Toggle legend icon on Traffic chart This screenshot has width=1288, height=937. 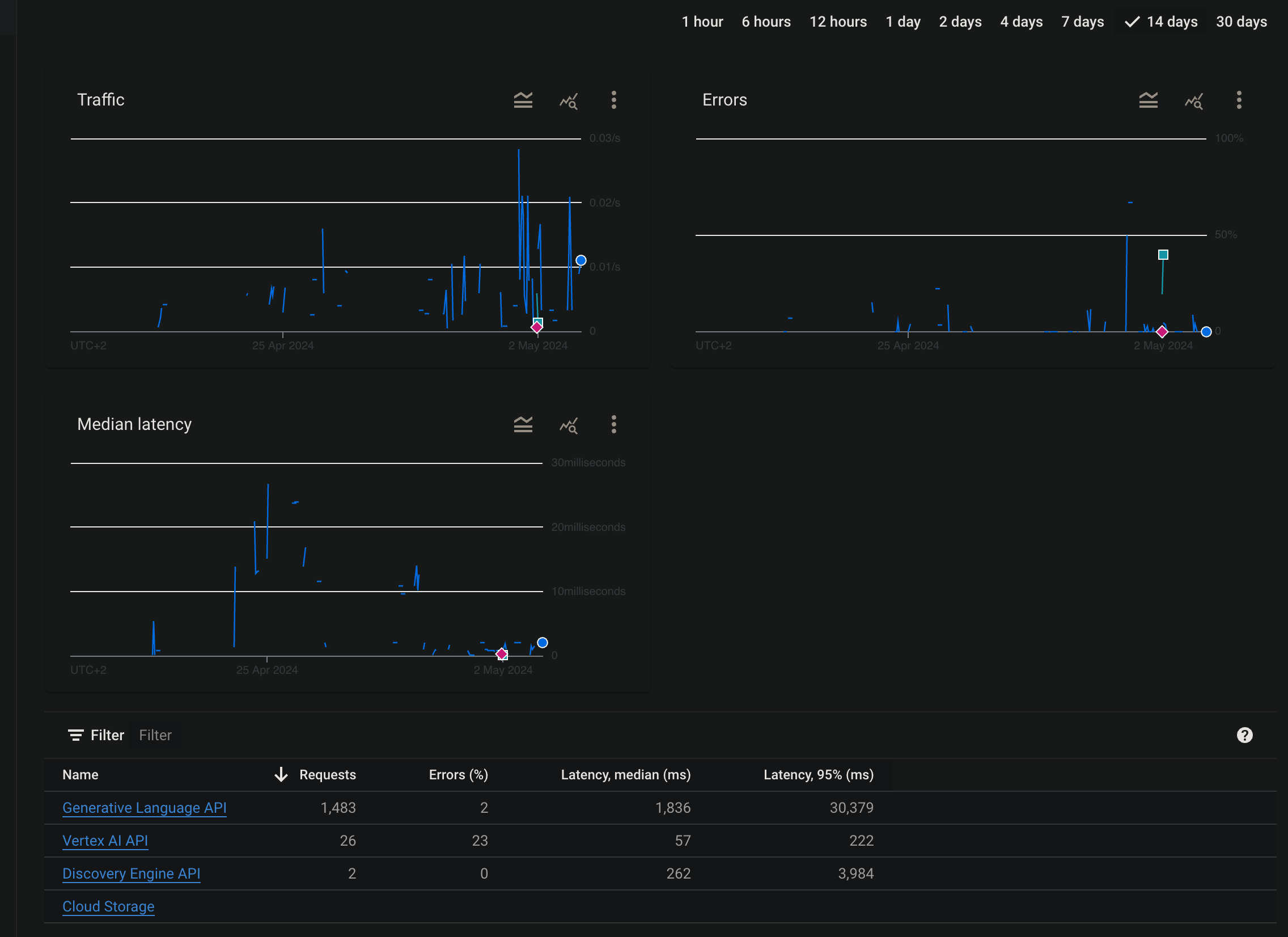pyautogui.click(x=523, y=100)
